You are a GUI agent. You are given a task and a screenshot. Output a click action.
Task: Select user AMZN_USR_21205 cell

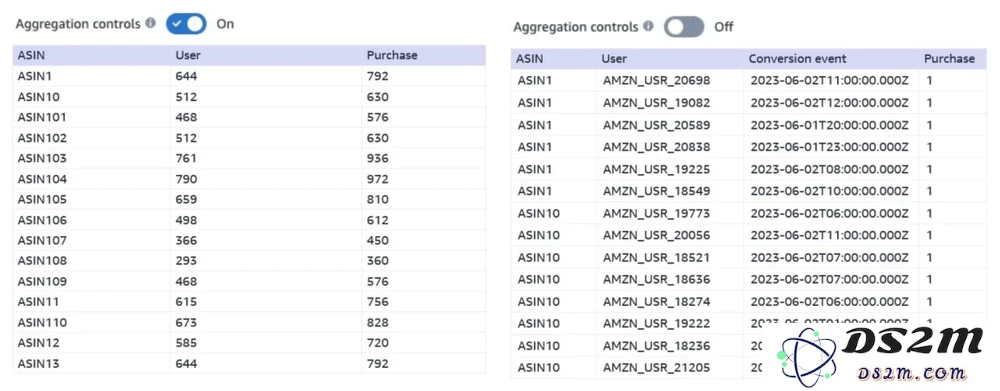(656, 368)
